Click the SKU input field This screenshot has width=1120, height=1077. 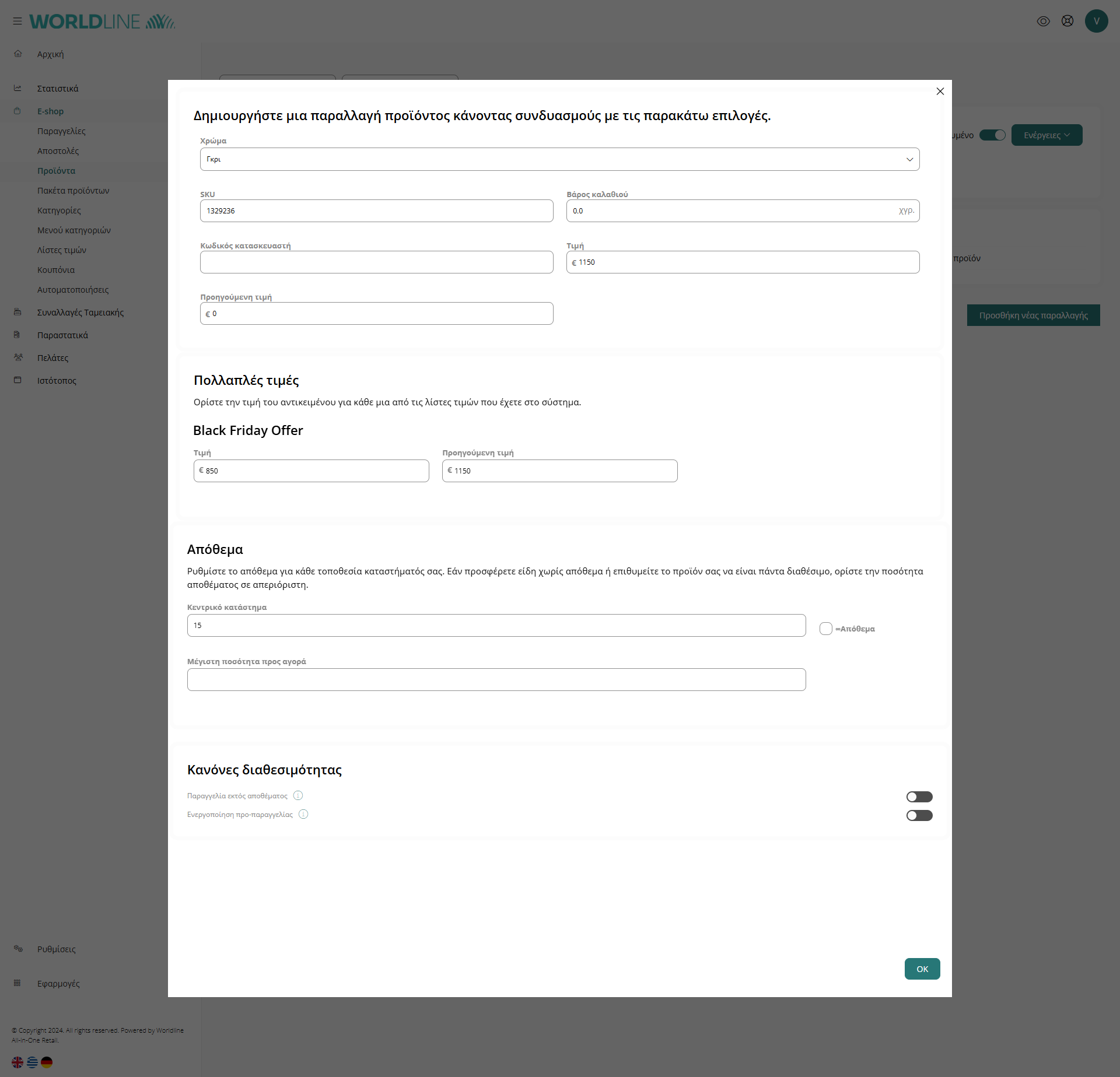376,211
